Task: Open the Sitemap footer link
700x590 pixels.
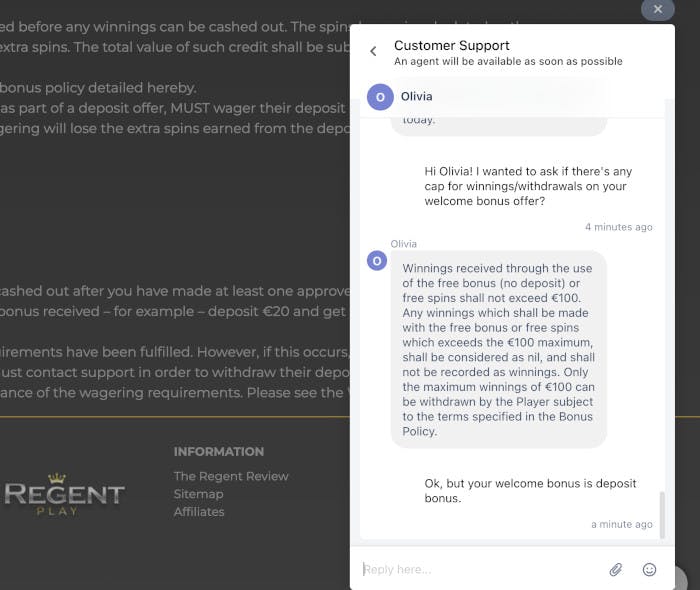Action: click(198, 494)
